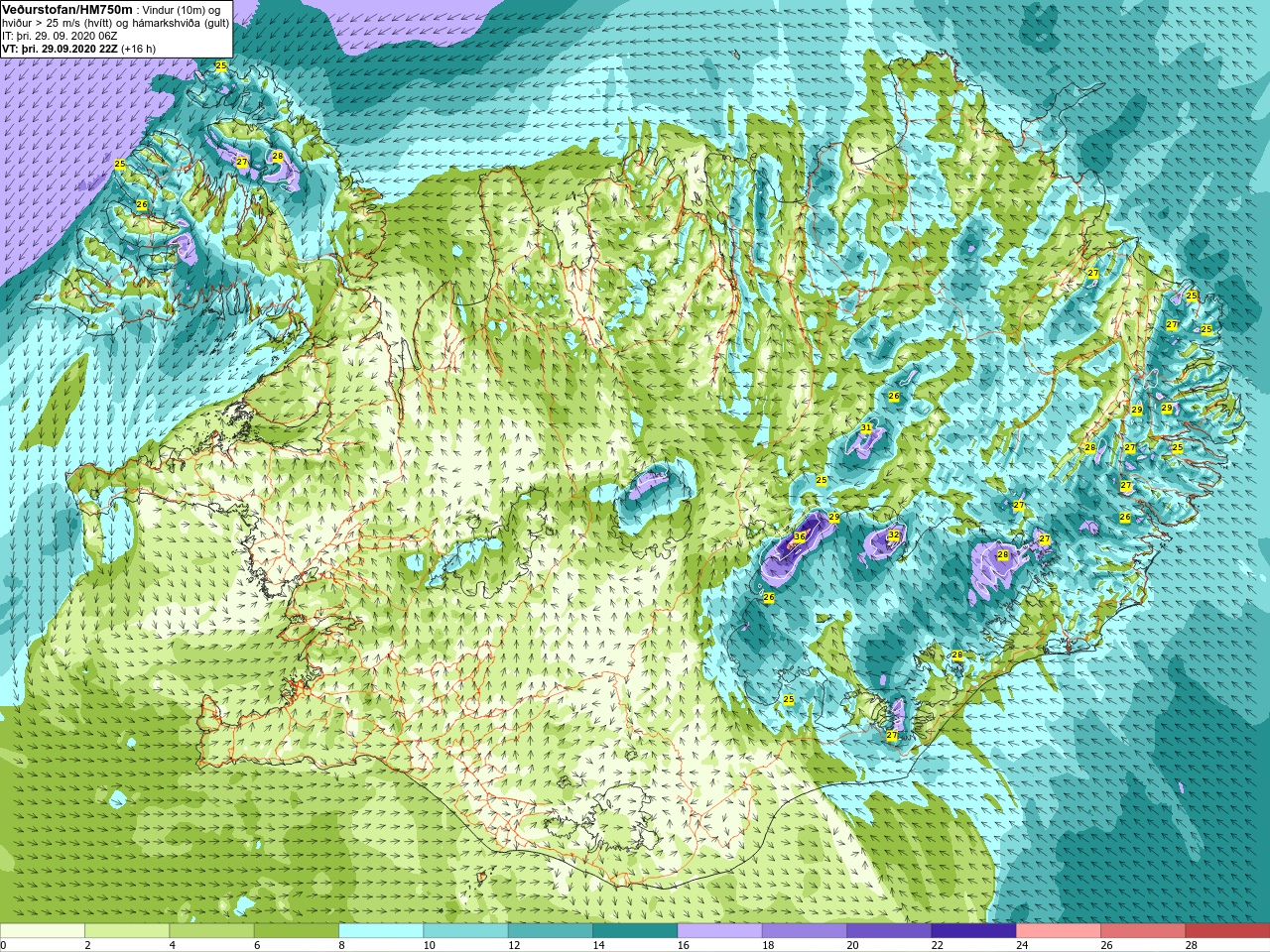This screenshot has width=1270, height=952.
Task: Click the 16–18 m/s light lavender legend swatch
Action: [x=719, y=931]
